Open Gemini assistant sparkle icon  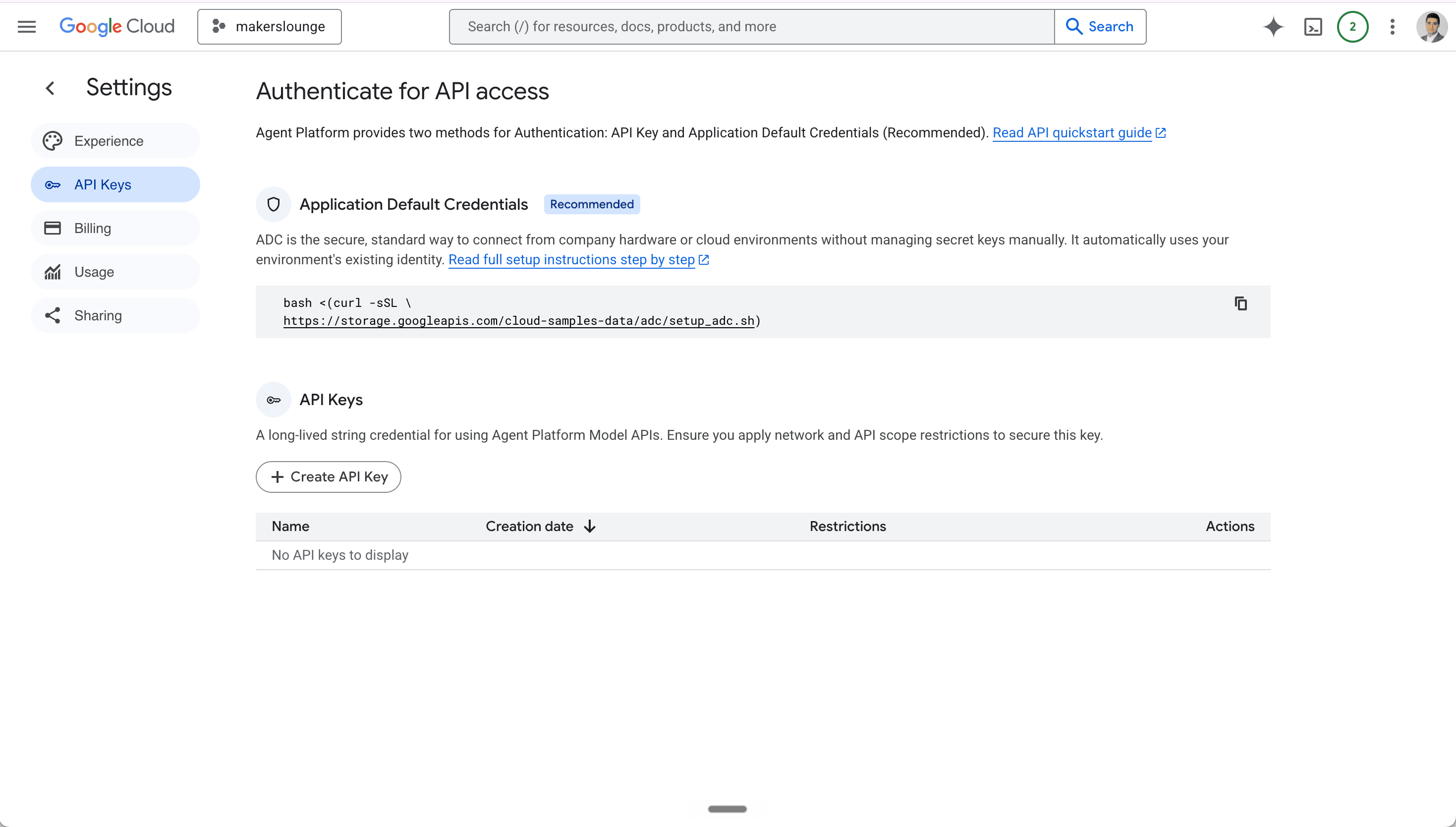click(1273, 27)
